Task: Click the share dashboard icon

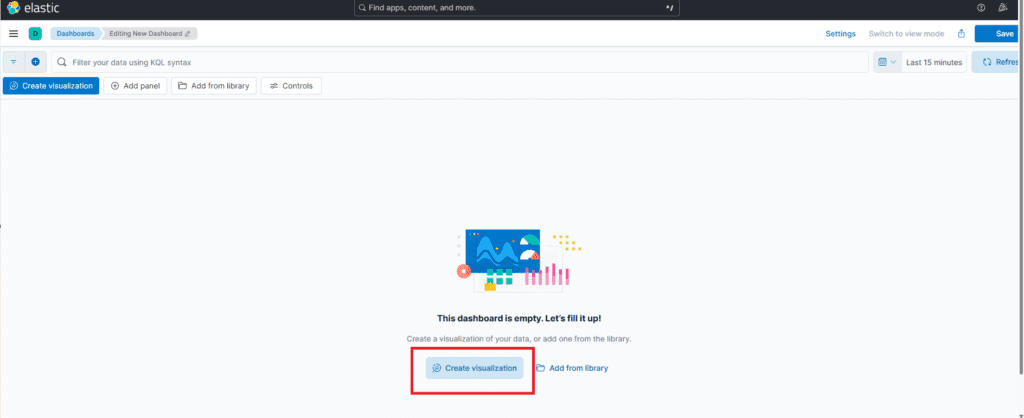Action: click(x=961, y=34)
